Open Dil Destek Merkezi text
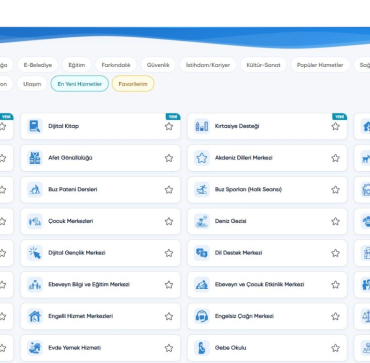This screenshot has height=363, width=370. click(238, 253)
